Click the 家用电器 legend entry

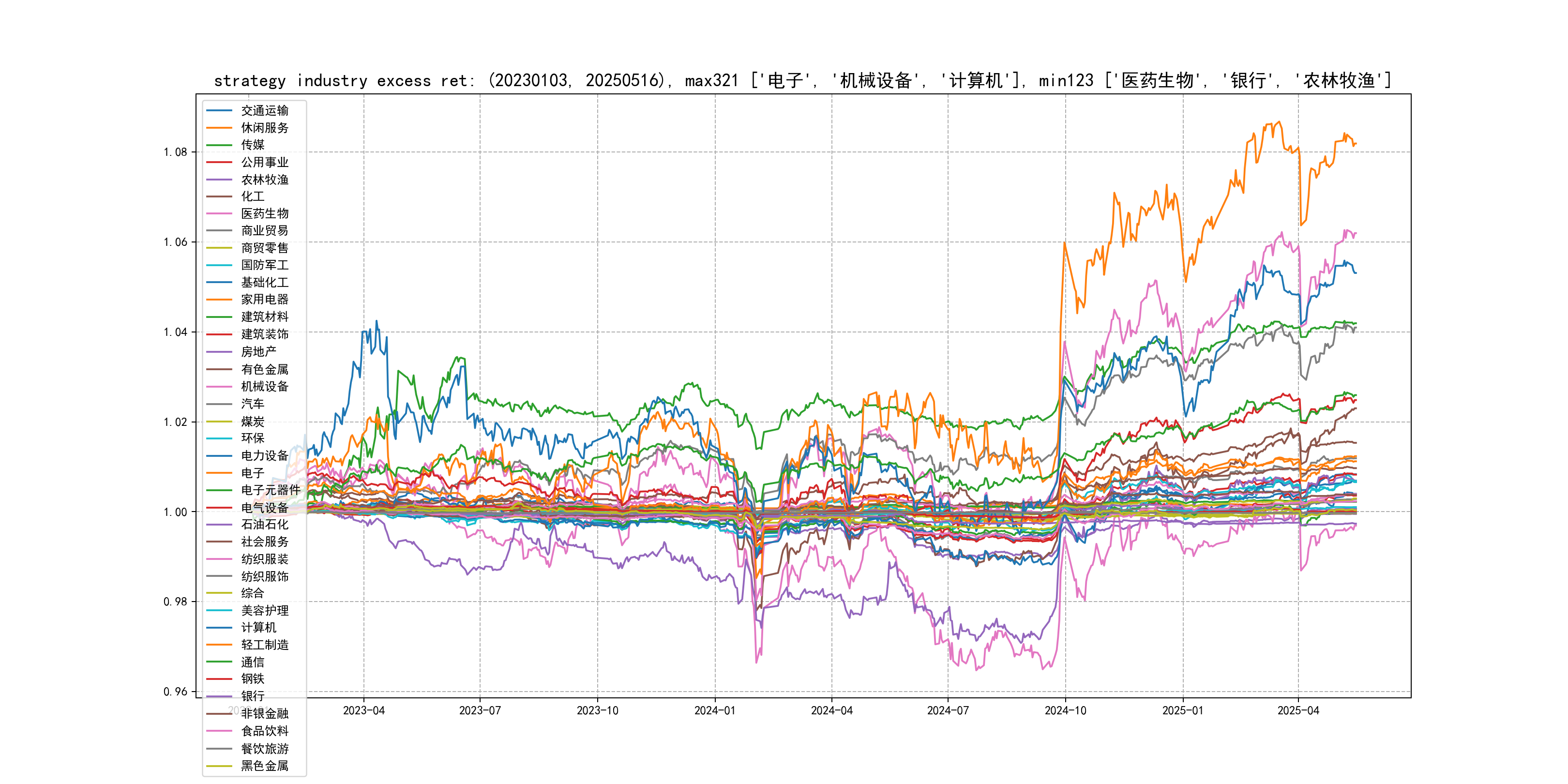pos(264,300)
